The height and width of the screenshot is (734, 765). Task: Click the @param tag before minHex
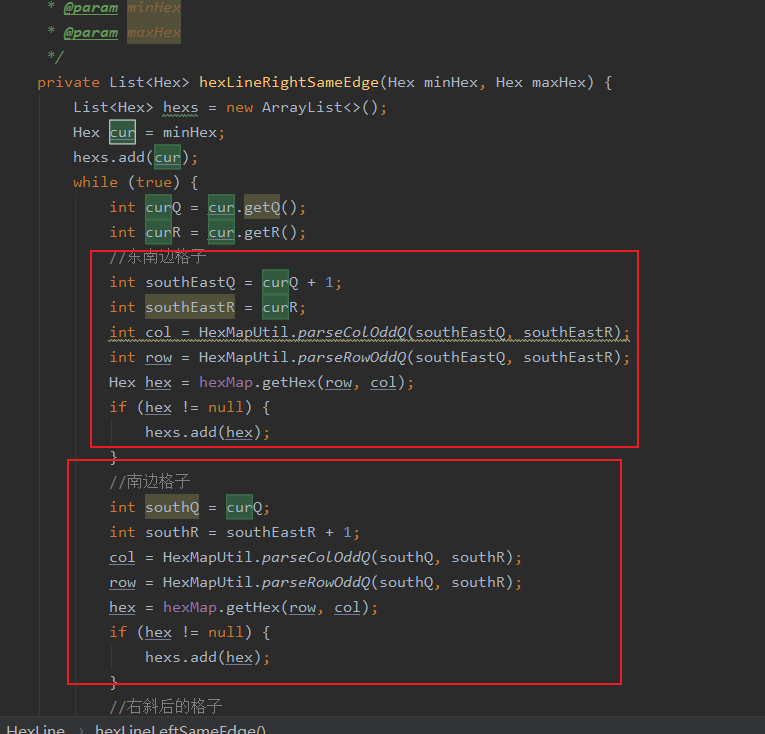91,8
